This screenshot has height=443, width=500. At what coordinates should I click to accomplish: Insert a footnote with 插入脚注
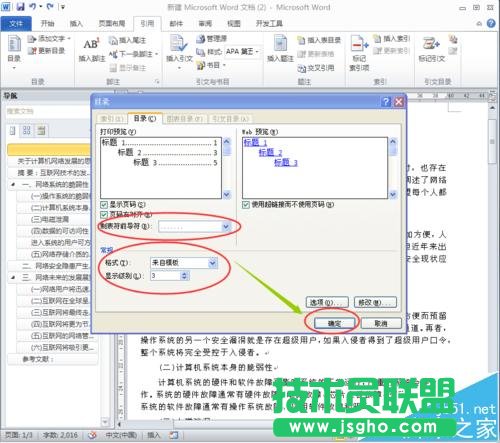(x=92, y=49)
